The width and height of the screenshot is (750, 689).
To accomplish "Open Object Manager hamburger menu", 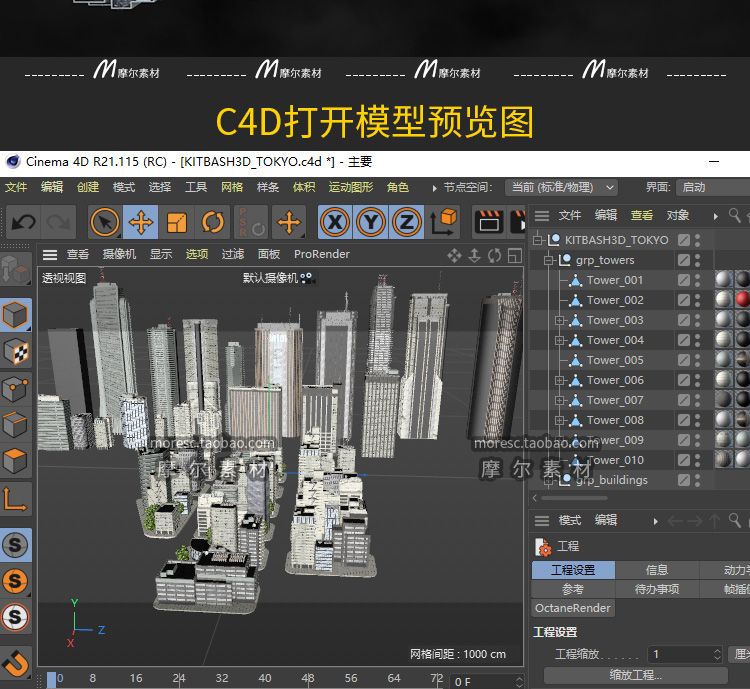I will (541, 216).
